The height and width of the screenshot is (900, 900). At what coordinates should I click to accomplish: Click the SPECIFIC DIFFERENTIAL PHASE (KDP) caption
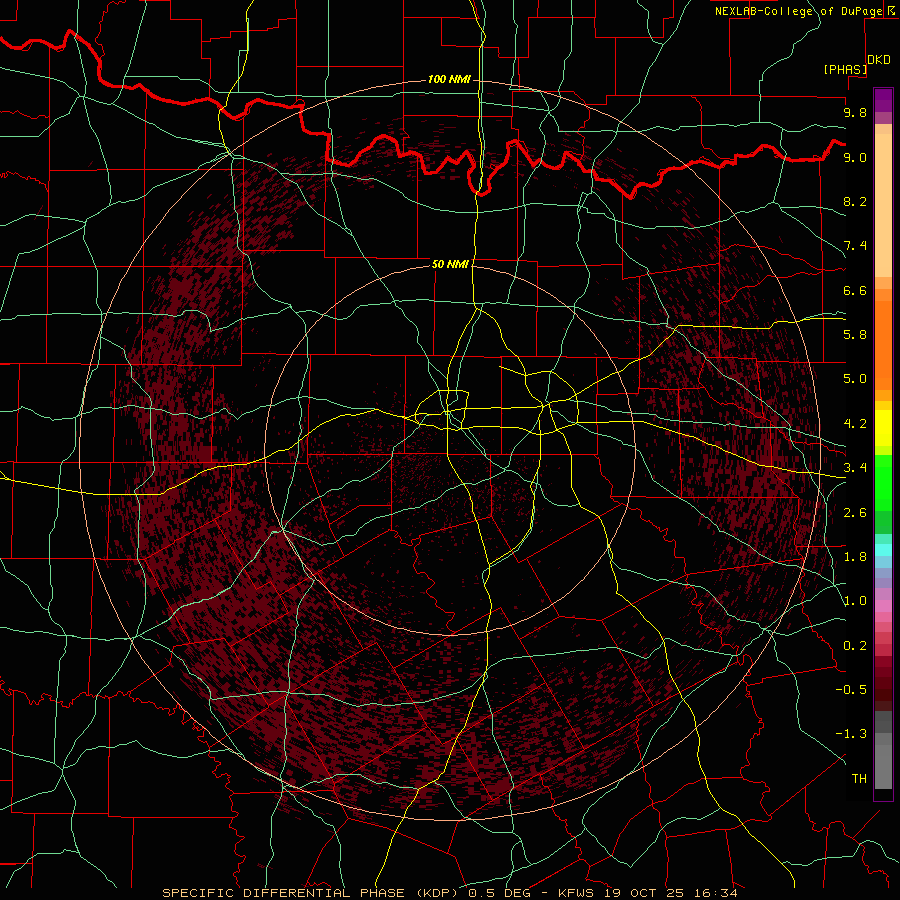pos(312,893)
